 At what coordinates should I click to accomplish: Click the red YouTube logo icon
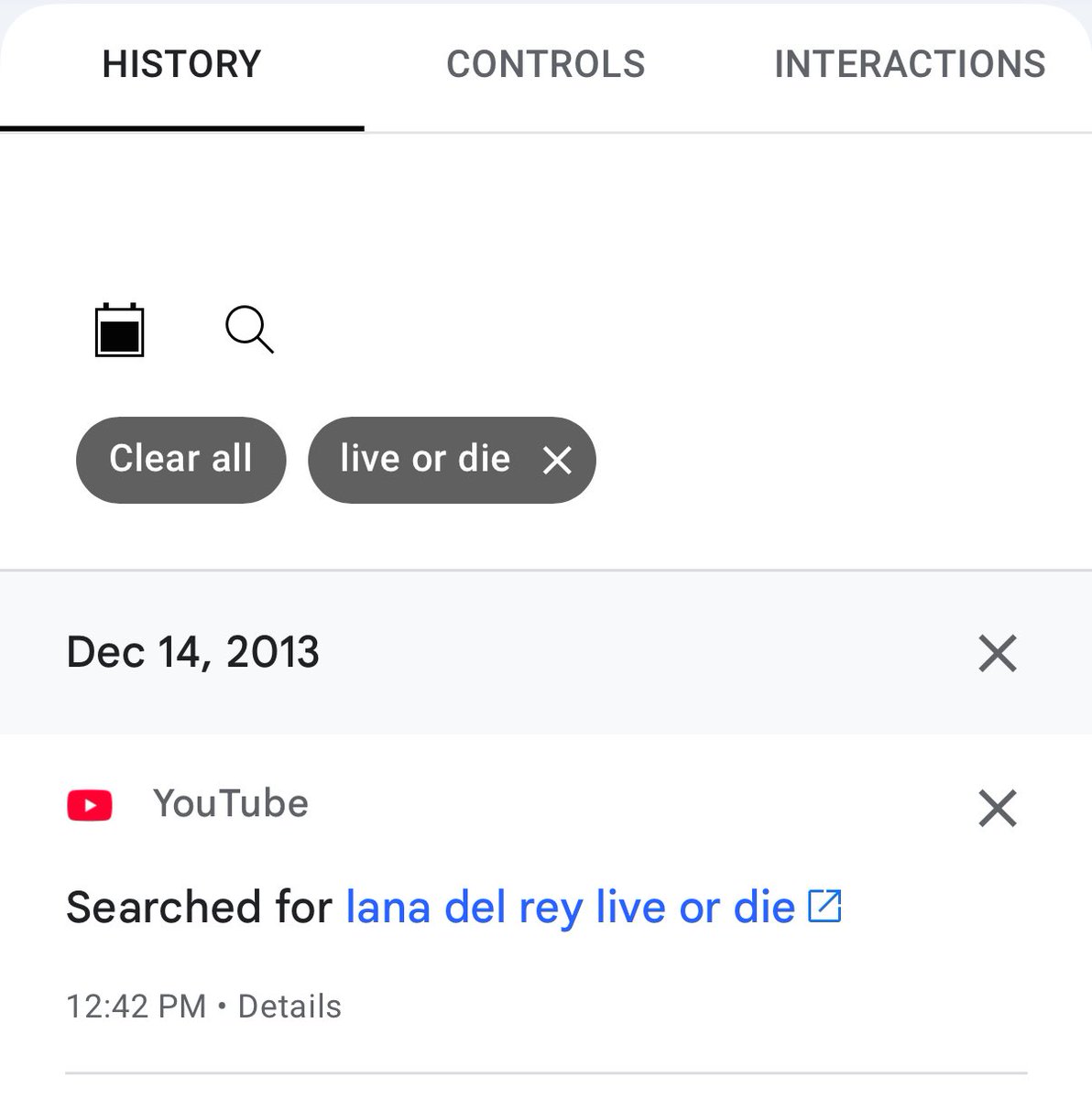[x=90, y=805]
